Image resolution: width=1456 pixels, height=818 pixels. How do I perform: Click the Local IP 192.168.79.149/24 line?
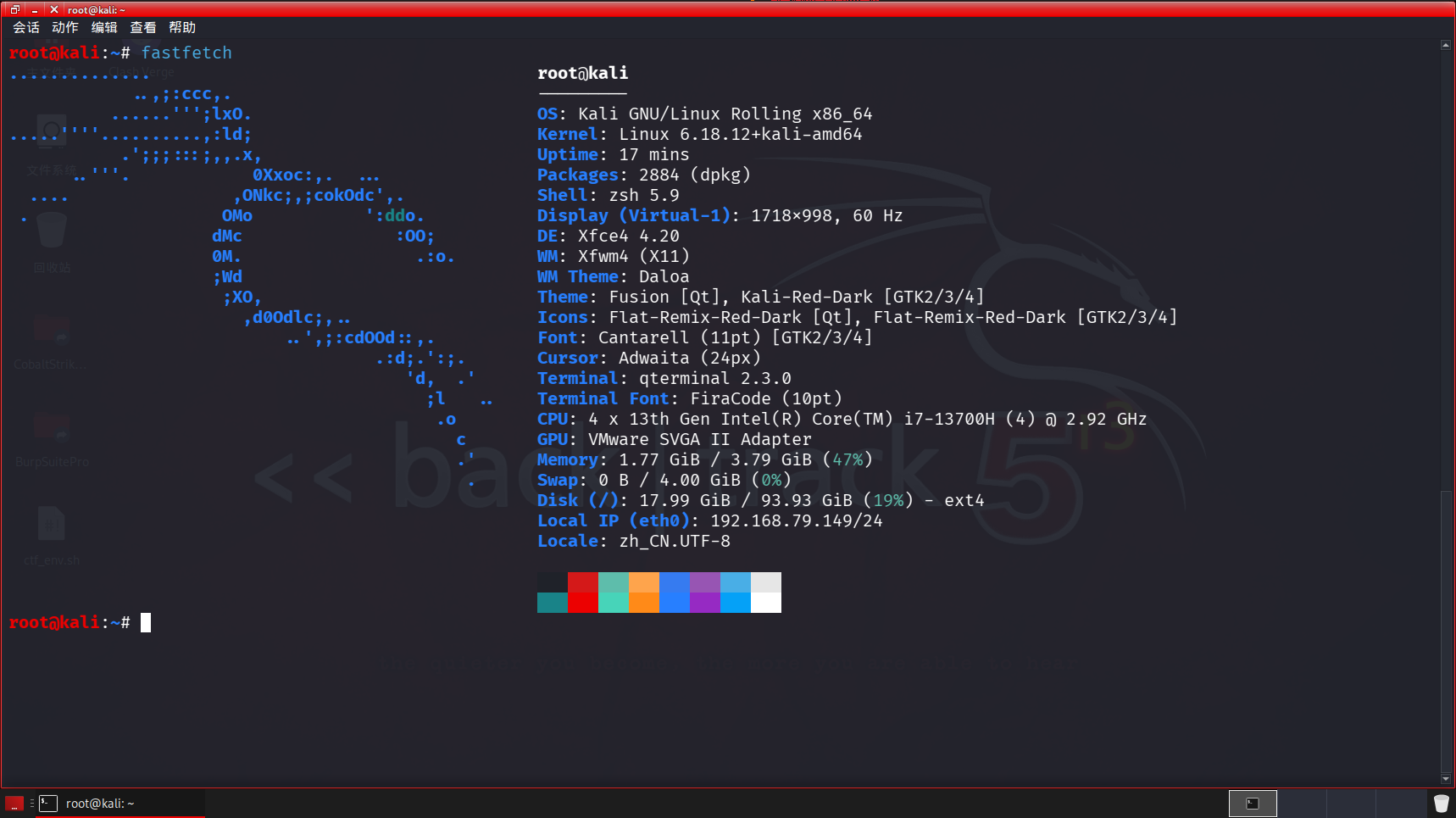709,520
